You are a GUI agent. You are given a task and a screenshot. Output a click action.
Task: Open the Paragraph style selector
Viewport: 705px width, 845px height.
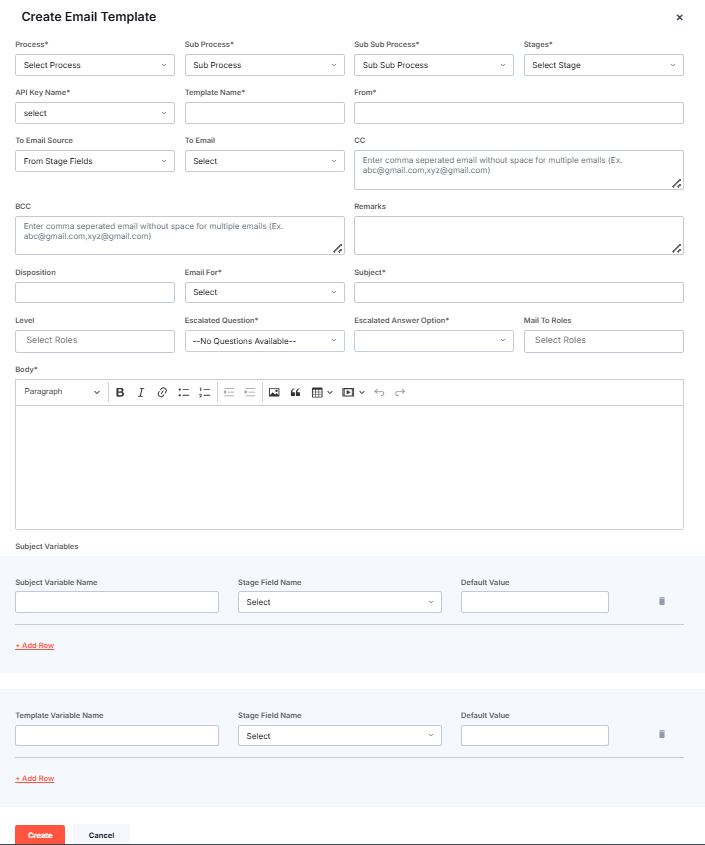60,392
